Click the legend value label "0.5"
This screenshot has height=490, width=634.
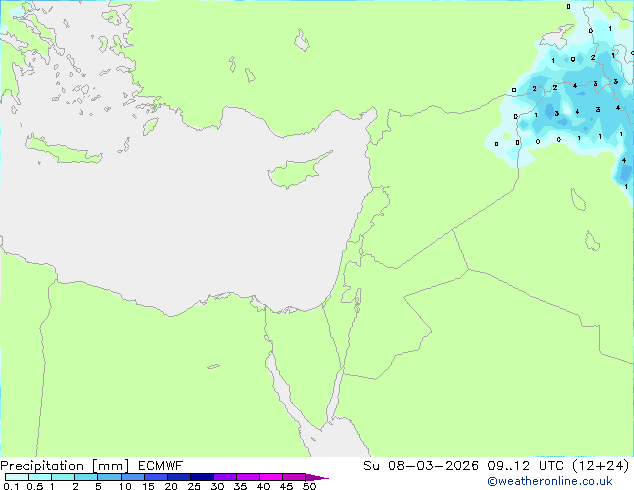[35, 486]
